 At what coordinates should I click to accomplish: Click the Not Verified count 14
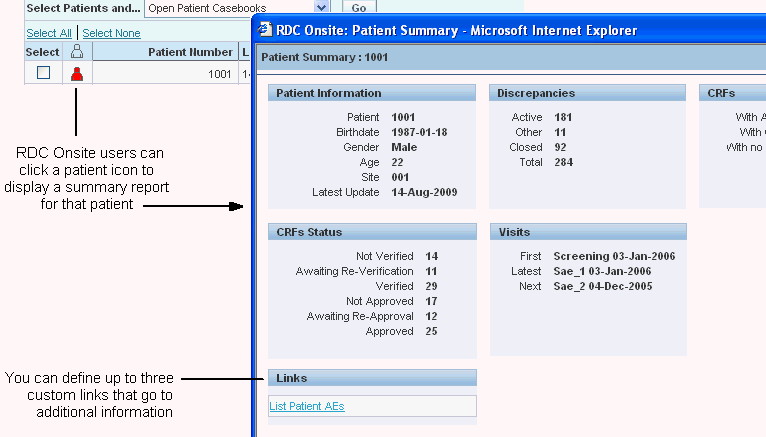point(431,256)
